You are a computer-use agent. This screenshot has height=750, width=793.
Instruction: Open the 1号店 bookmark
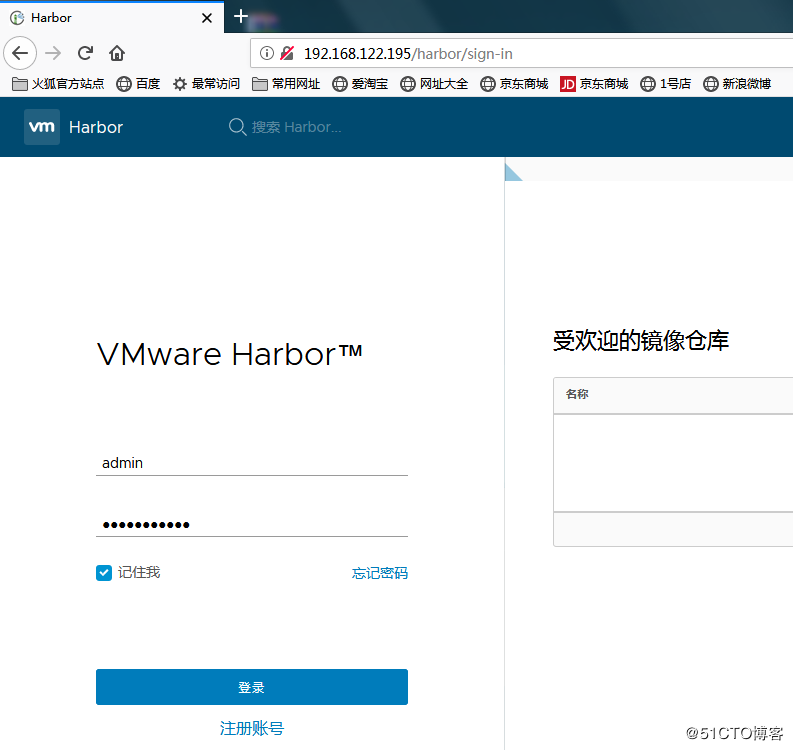[666, 83]
